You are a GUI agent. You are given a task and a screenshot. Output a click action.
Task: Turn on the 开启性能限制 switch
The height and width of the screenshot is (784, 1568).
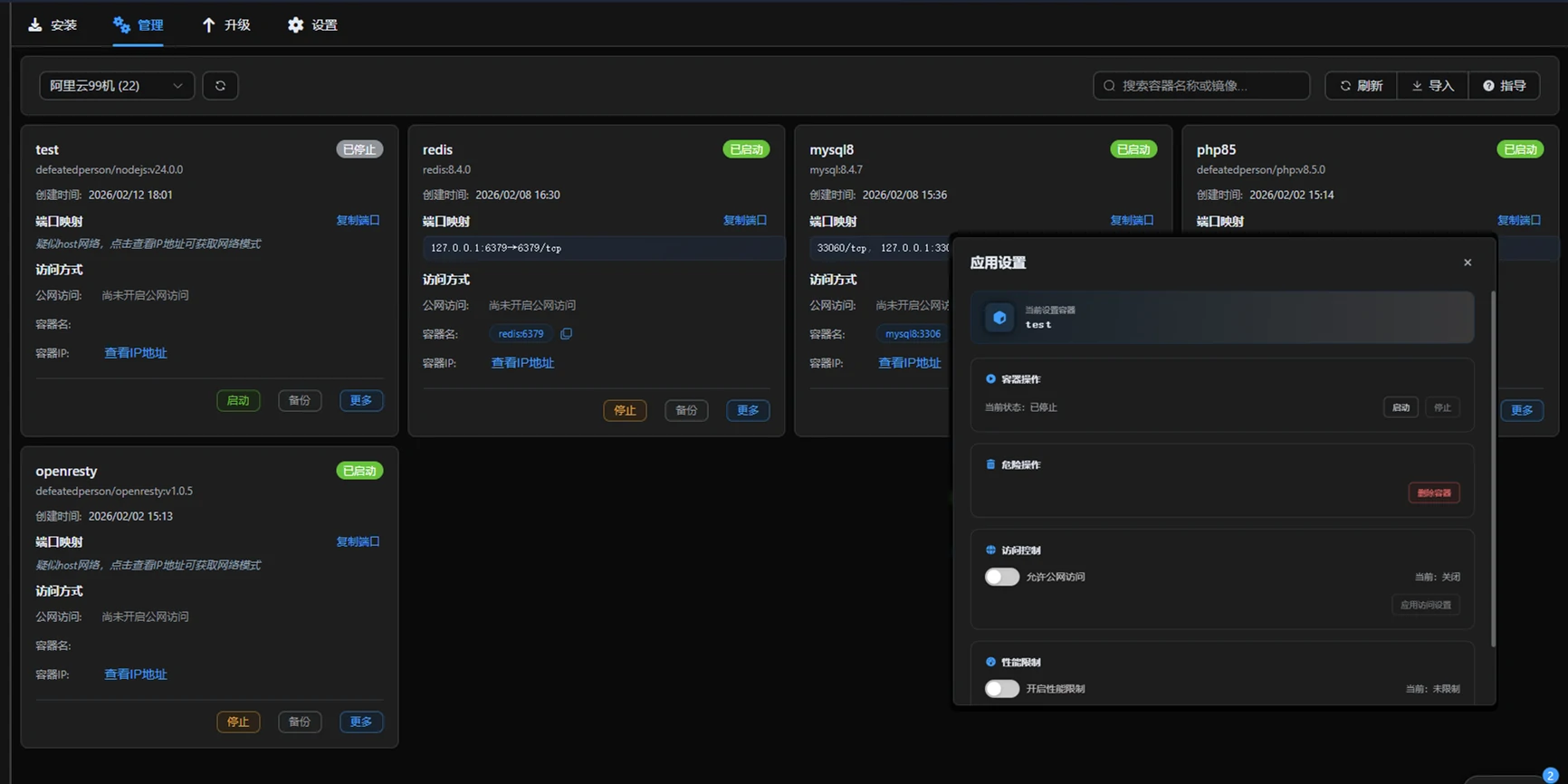(x=1002, y=689)
